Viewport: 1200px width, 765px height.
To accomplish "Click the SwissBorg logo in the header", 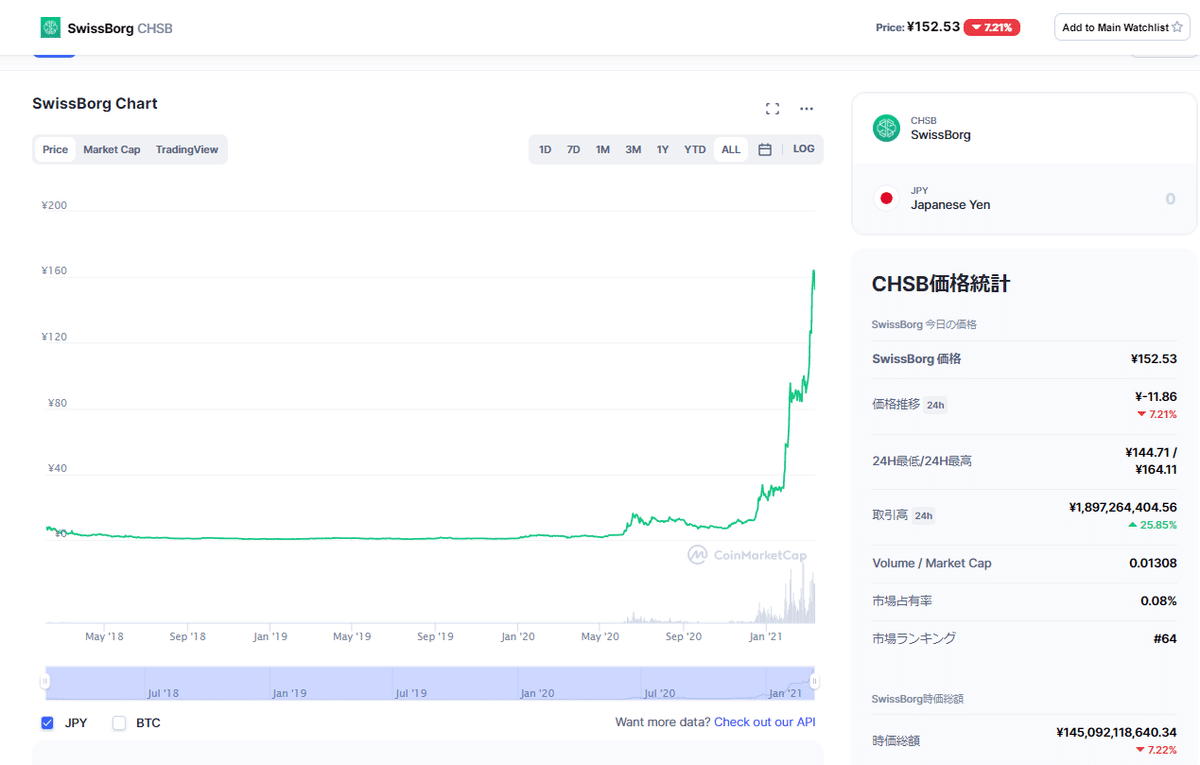I will [x=50, y=27].
